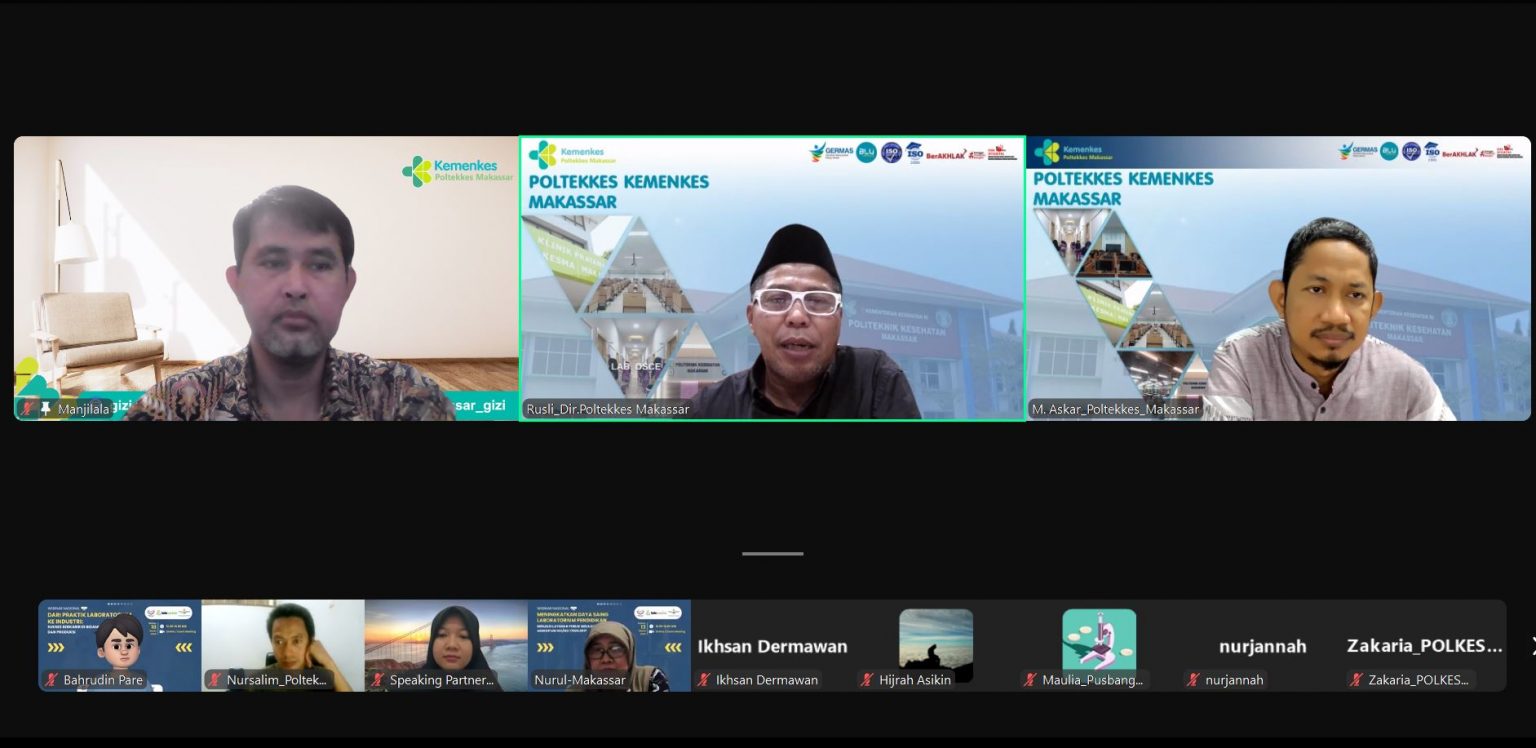
Task: Click the Maulia_Pusbang... name label
Action: 1092,680
